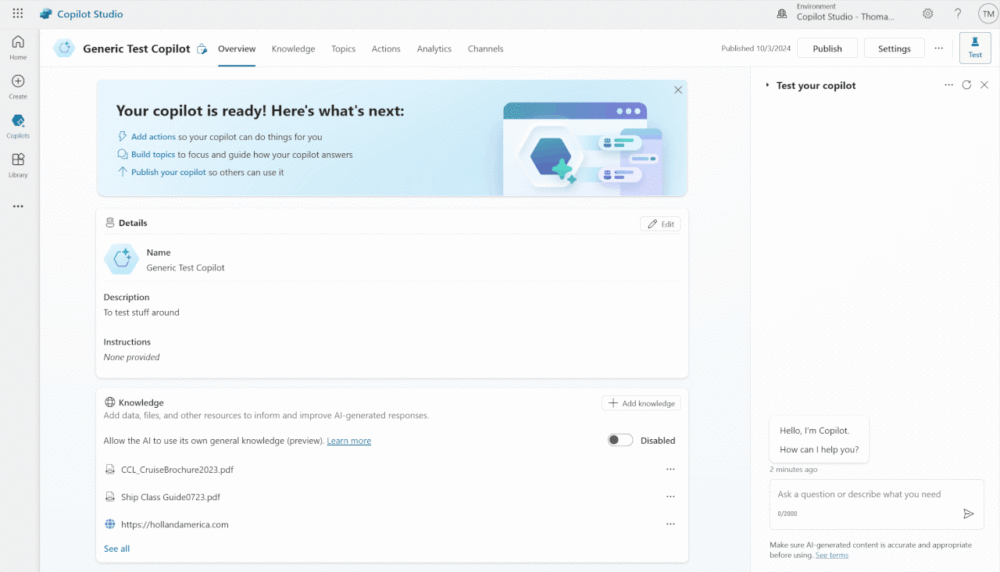Open options for Ship Class Guide0723.pdf
The width and height of the screenshot is (1000, 572).
(x=670, y=497)
